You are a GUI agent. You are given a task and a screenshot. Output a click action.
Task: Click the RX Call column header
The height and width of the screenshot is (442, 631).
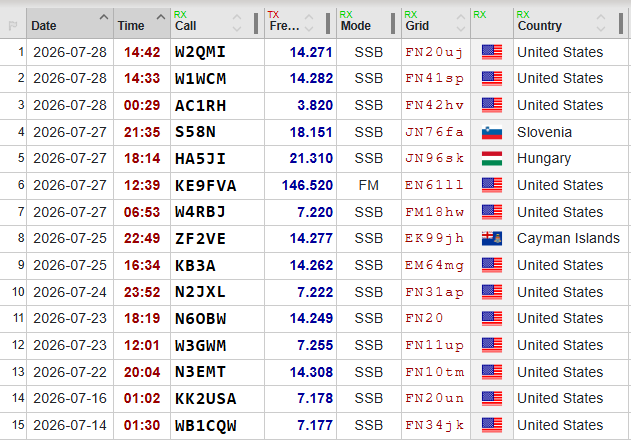217,23
